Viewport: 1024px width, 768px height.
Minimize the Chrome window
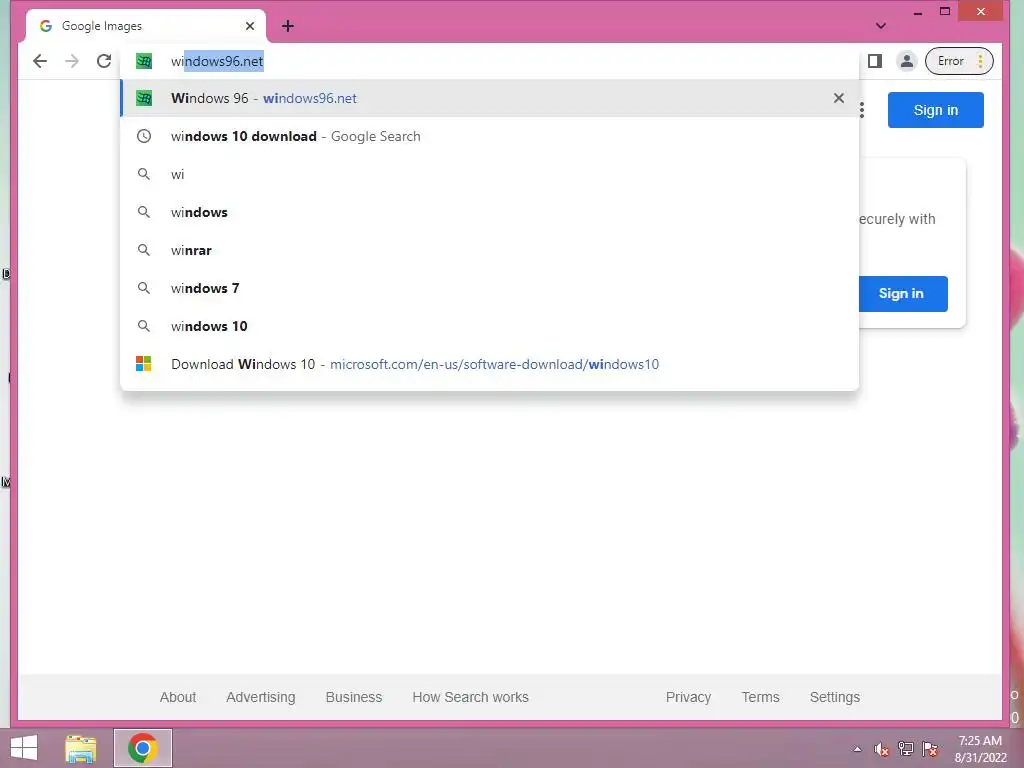(918, 12)
